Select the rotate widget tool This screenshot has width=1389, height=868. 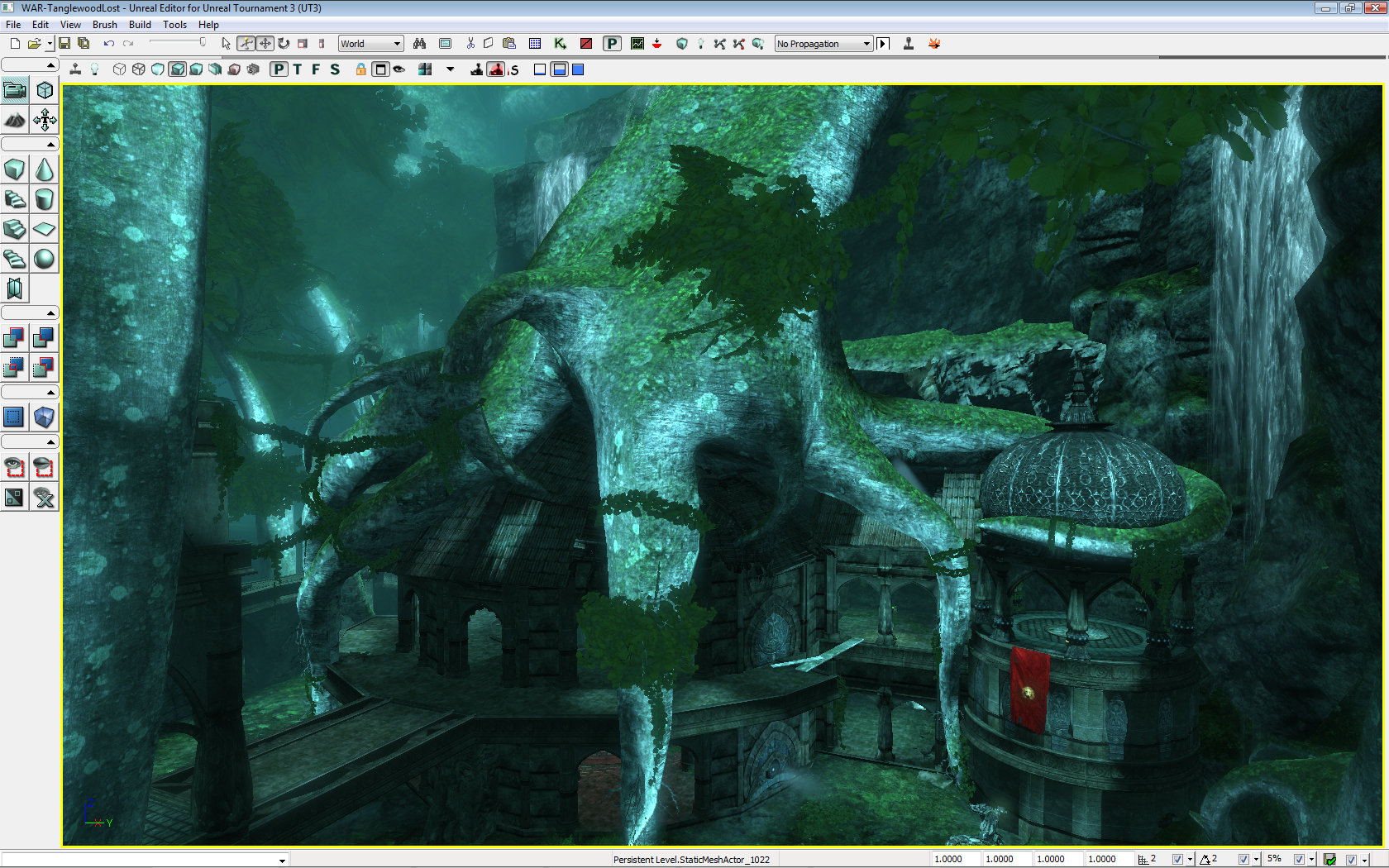click(x=284, y=44)
